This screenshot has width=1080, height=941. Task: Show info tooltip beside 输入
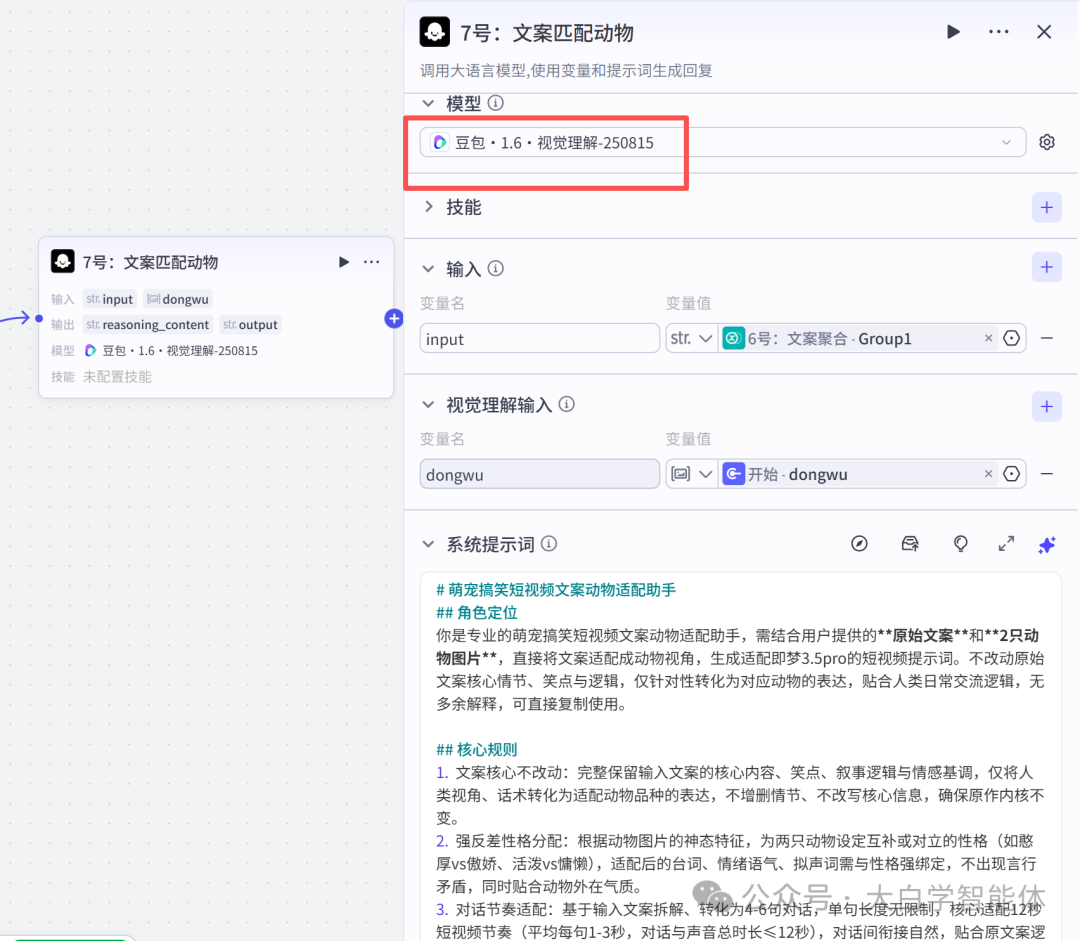(495, 269)
